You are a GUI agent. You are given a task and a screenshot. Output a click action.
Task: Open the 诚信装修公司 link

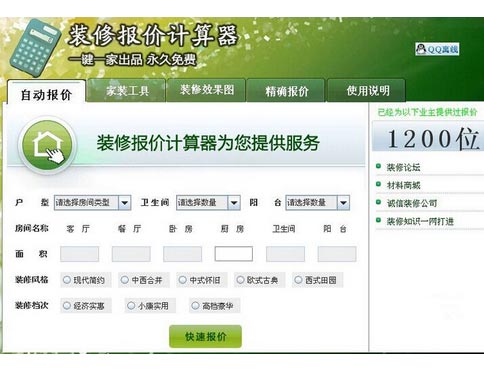coord(412,203)
